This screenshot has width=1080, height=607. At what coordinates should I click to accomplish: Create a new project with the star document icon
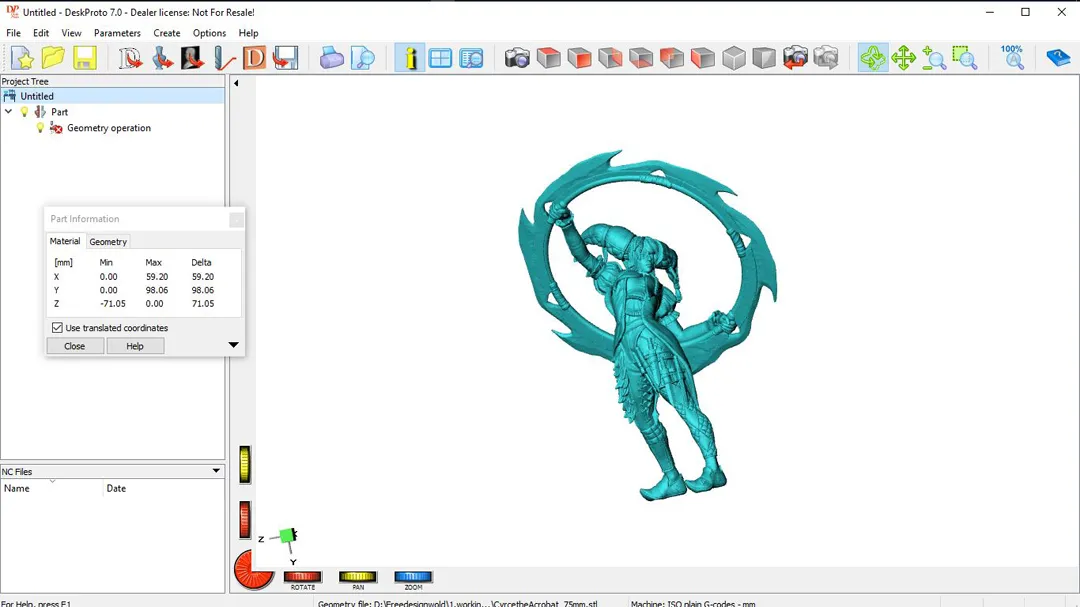pos(23,58)
